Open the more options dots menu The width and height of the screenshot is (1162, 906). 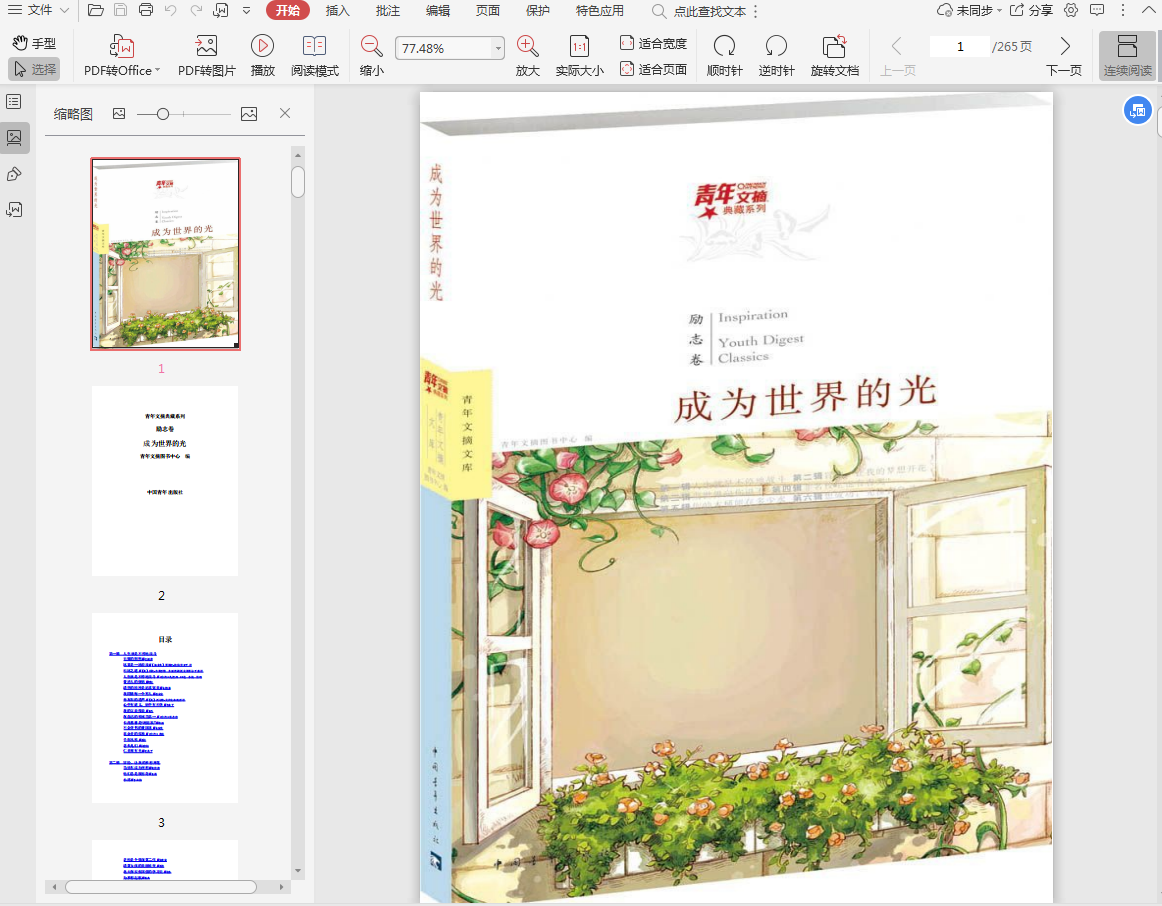click(x=1123, y=10)
